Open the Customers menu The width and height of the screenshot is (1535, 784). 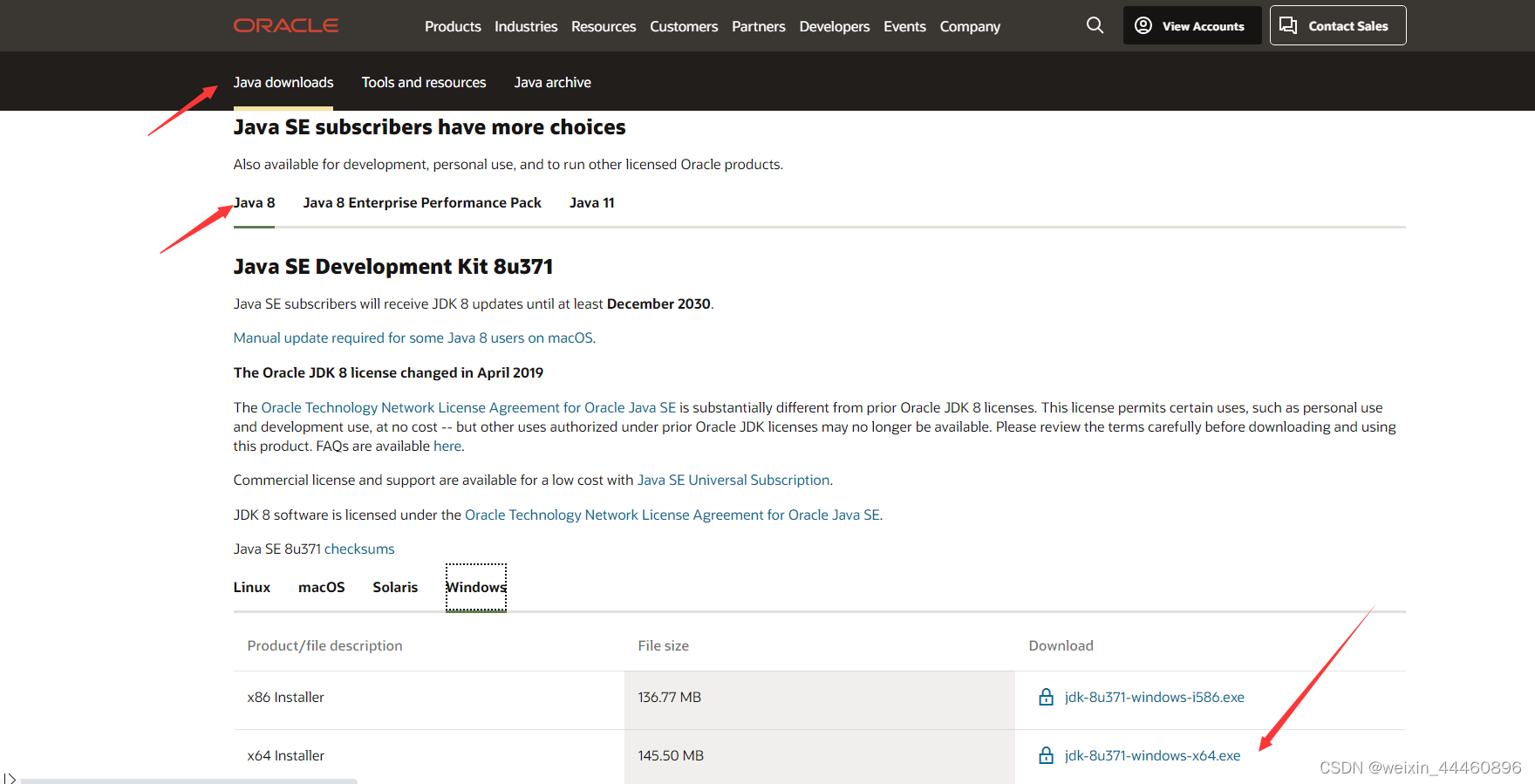(x=684, y=26)
